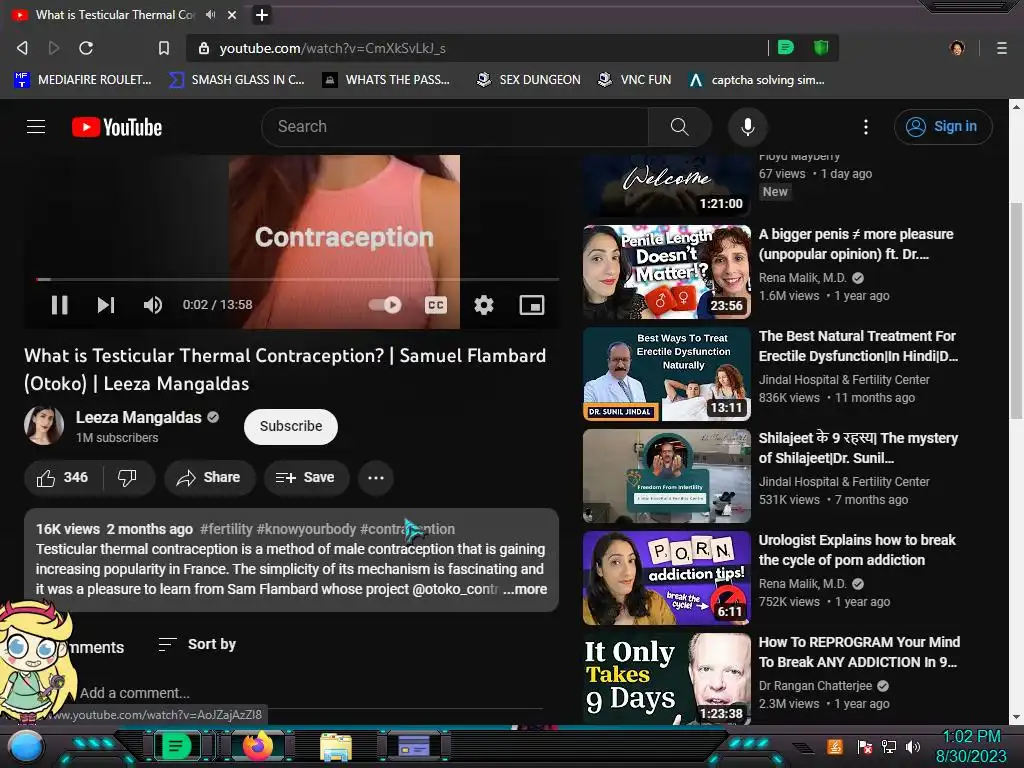Viewport: 1024px width, 768px height.
Task: Enable miniplayer mode icon
Action: pos(532,305)
